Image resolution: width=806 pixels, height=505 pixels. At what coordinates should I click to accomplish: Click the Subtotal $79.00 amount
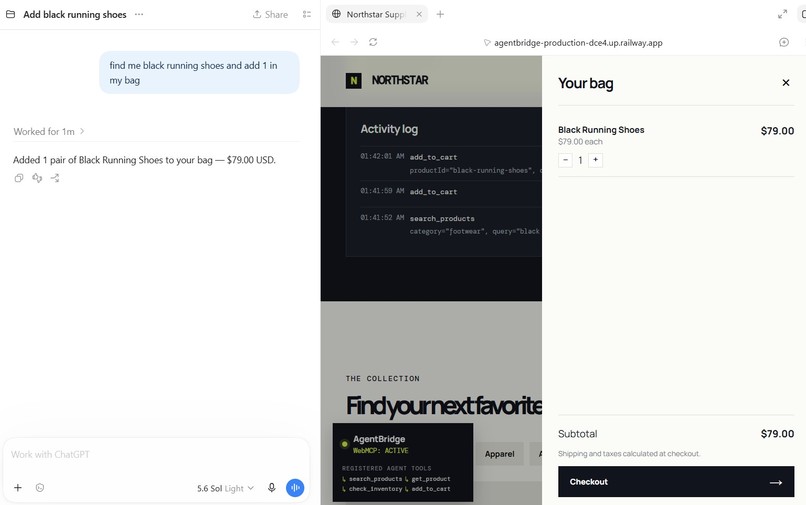point(777,434)
